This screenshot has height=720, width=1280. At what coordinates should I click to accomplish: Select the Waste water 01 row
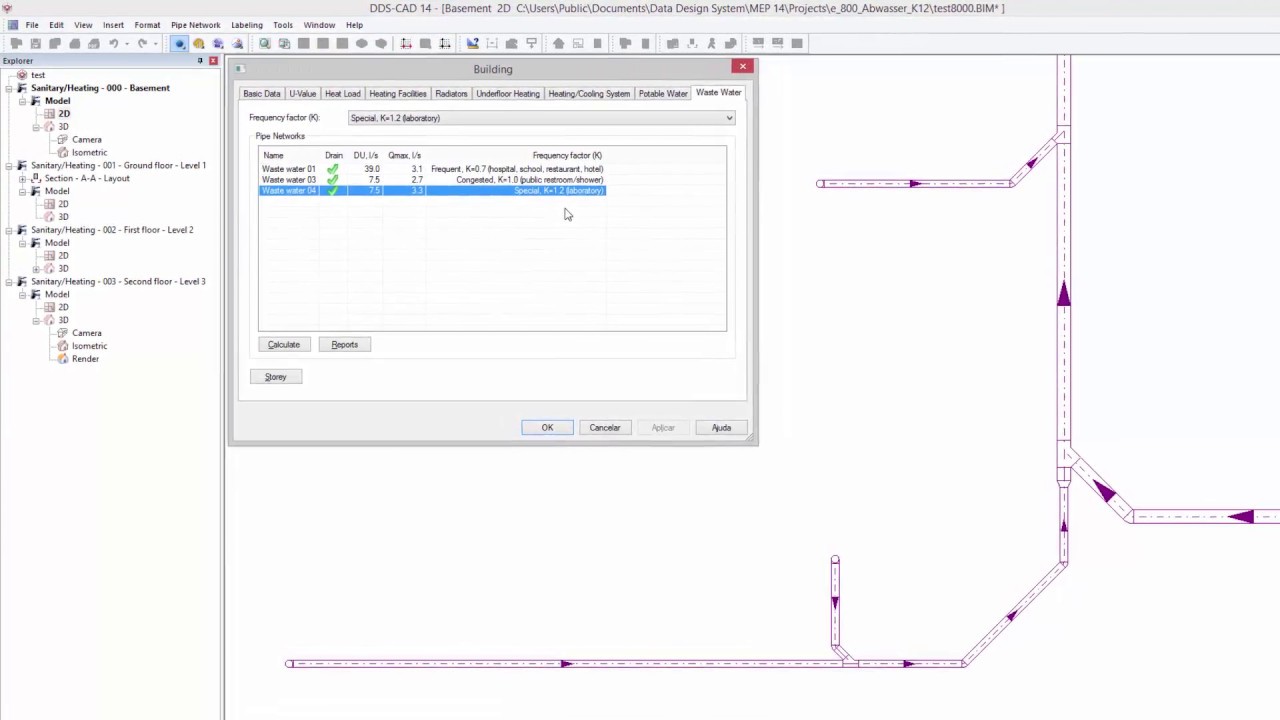pos(432,169)
